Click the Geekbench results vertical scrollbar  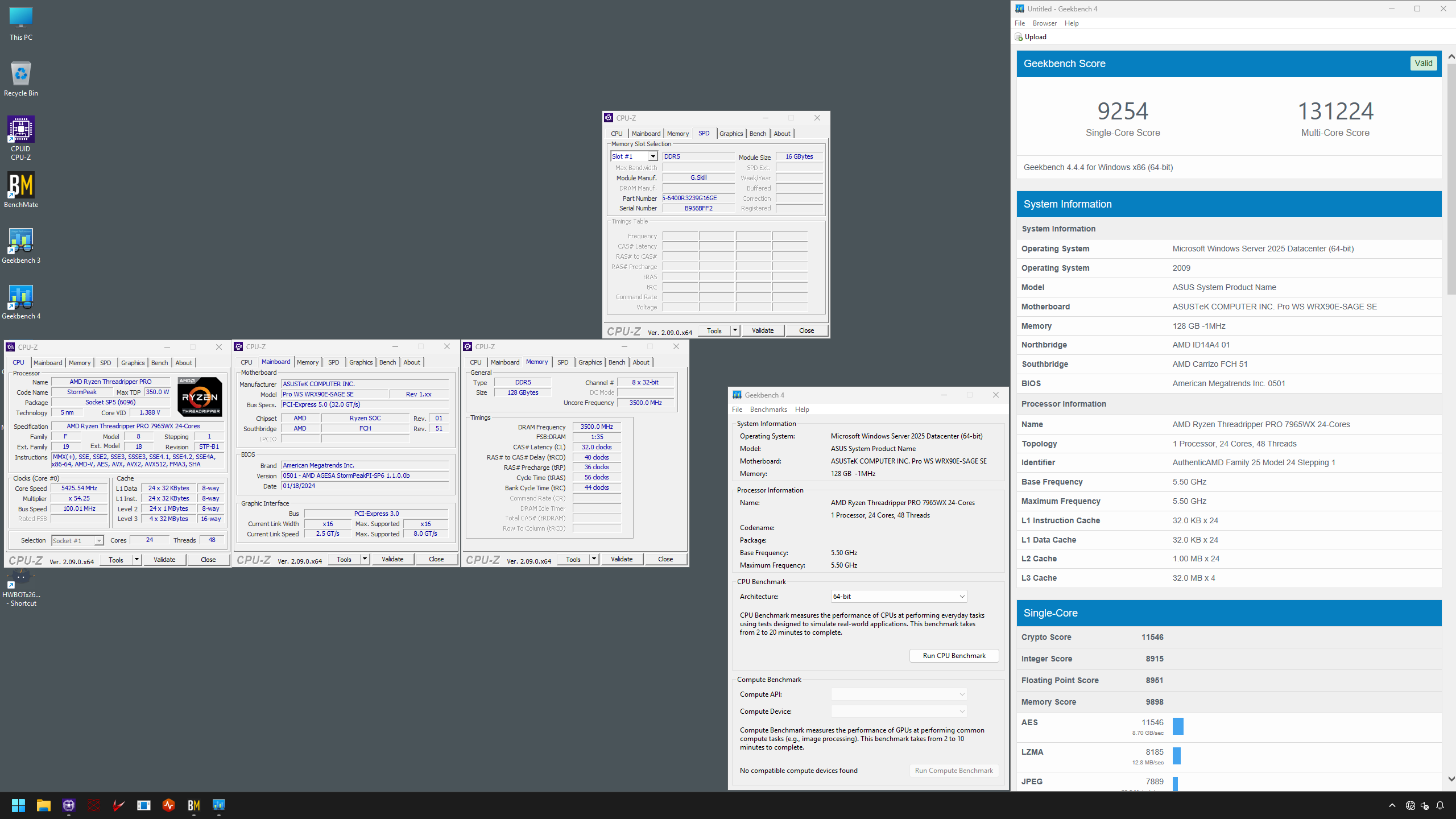coord(1451,179)
